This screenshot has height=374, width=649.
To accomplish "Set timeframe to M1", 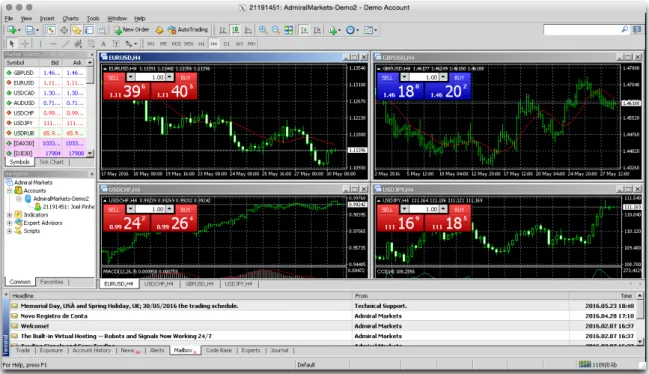I will pos(151,43).
